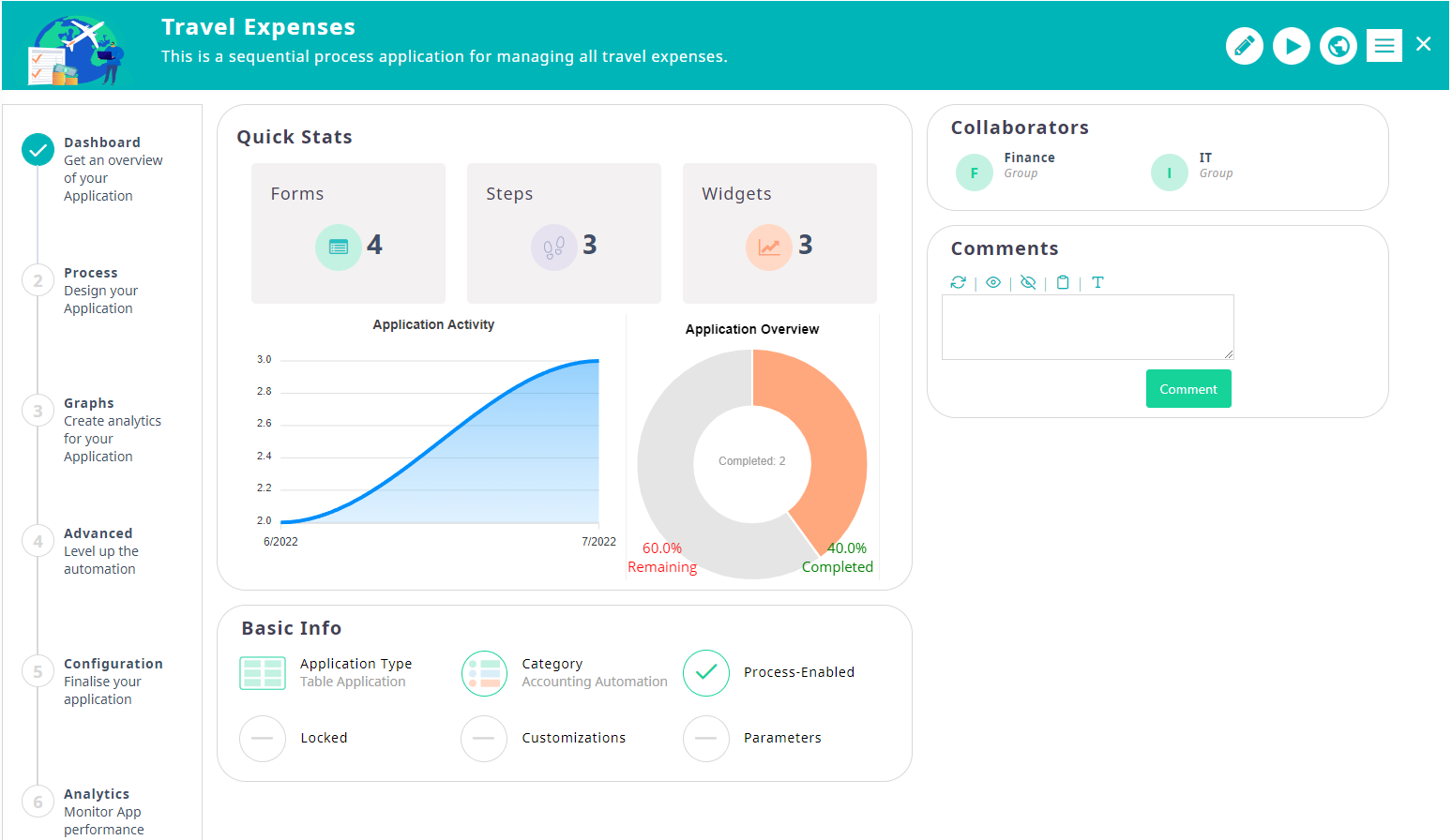Click the pencil Edit application icon
1452x840 pixels.
pos(1244,45)
